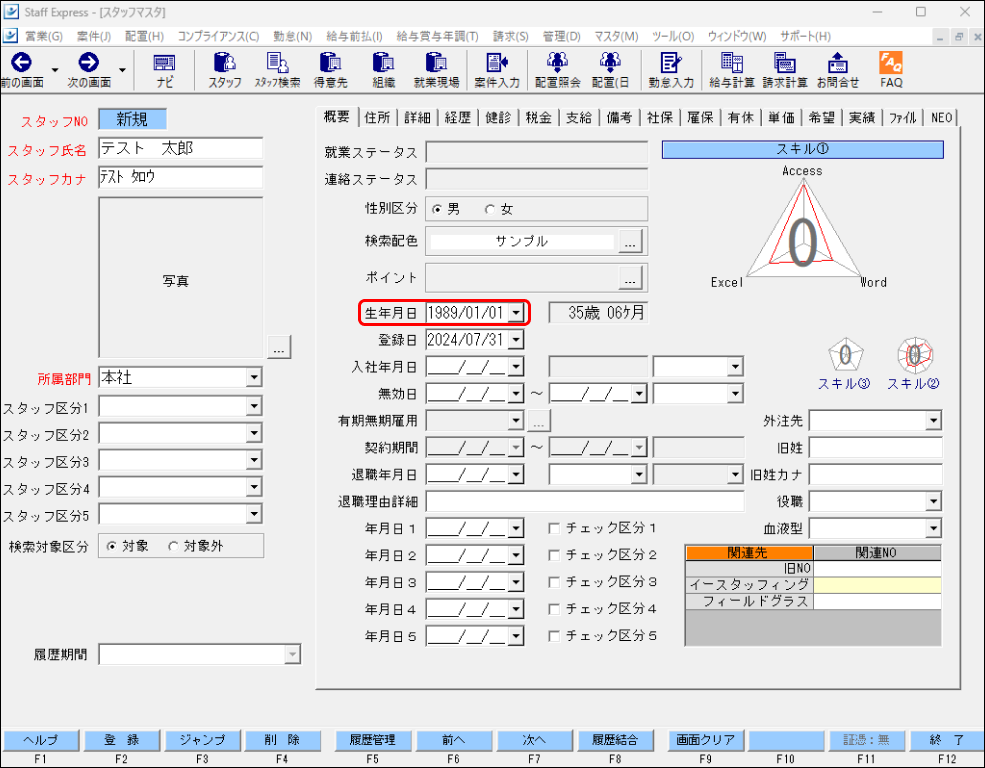Open history dropdown beside 前の画面 arrow
985x768 pixels.
(x=55, y=70)
